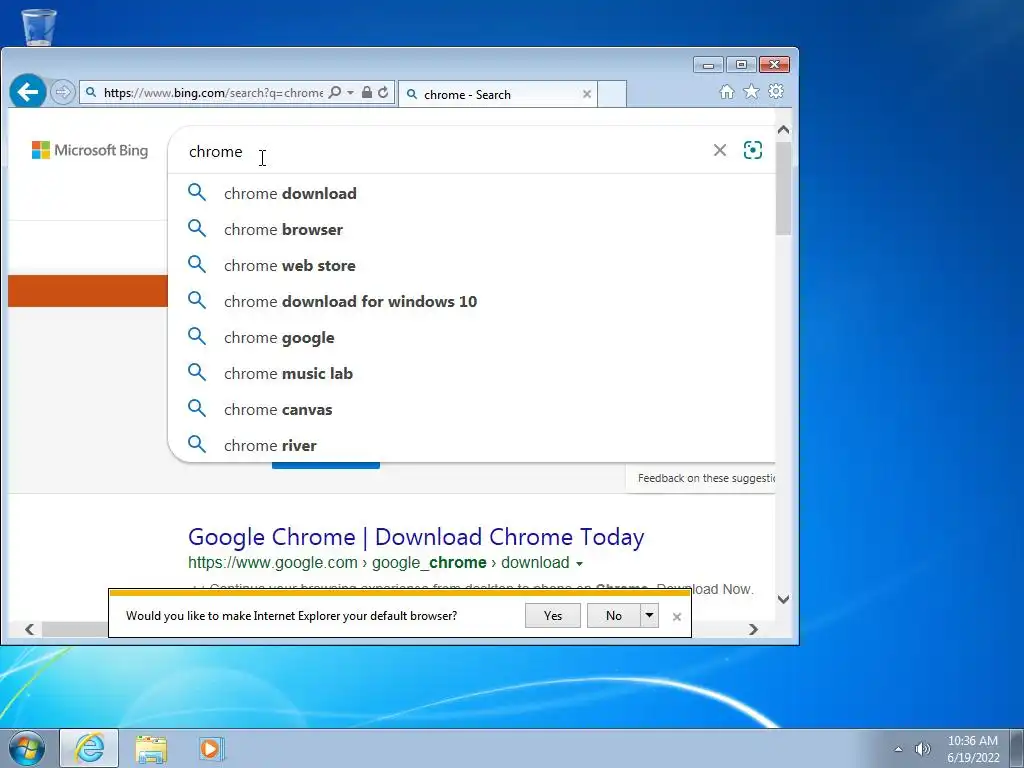This screenshot has width=1024, height=768.
Task: Choose suggestion 'chrome browser'
Action: tap(472, 229)
